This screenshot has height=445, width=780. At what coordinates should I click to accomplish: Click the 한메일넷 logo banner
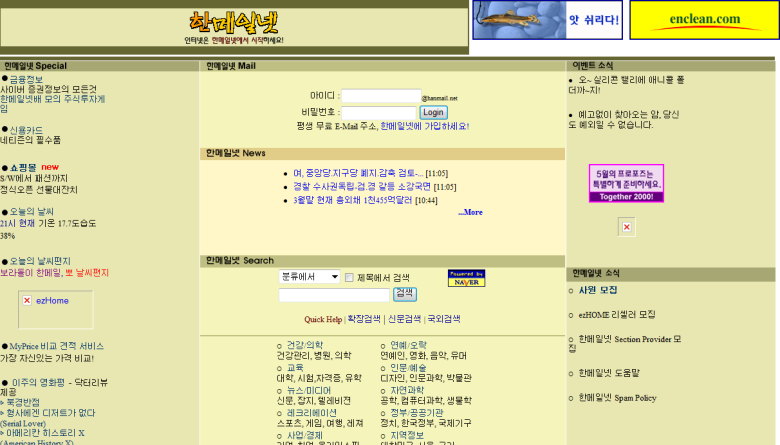(234, 28)
